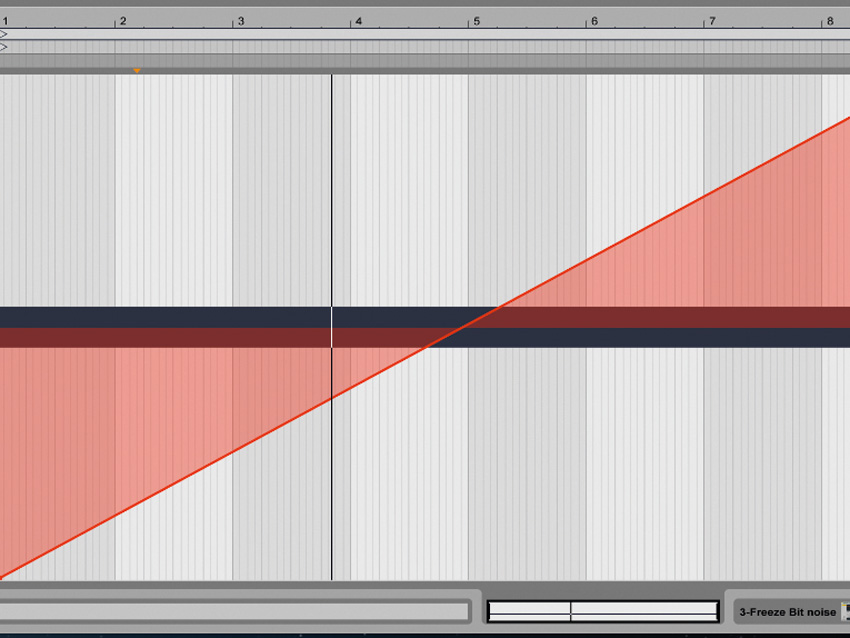Click bar 5 on the beat ruler
This screenshot has width=850, height=638.
click(476, 21)
